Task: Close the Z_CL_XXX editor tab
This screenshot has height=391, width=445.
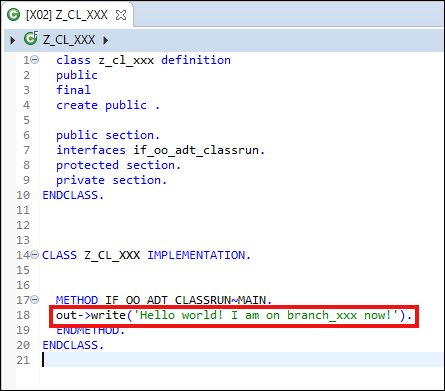Action: [121, 15]
